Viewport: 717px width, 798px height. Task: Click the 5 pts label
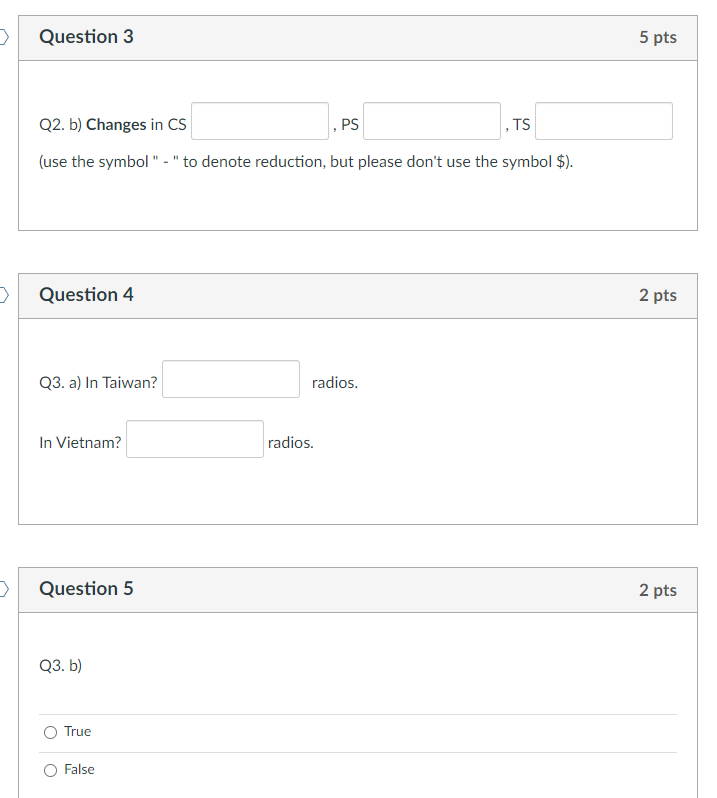pos(658,37)
